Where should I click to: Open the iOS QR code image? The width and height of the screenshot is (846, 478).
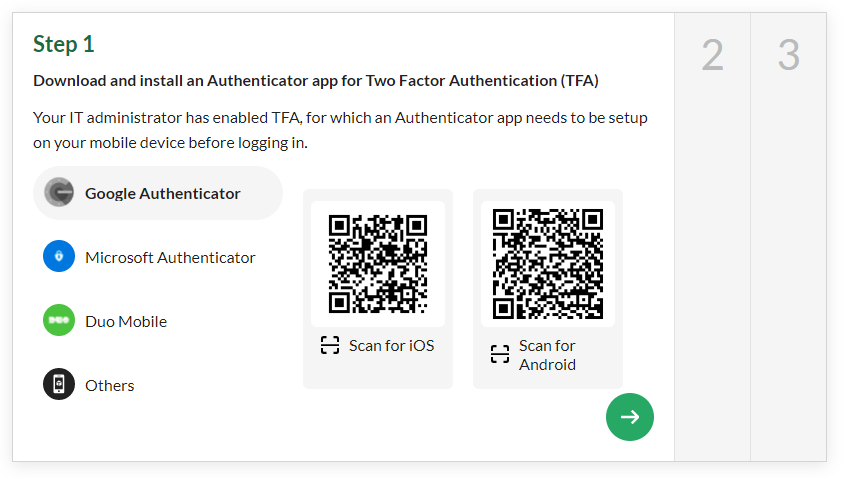378,264
